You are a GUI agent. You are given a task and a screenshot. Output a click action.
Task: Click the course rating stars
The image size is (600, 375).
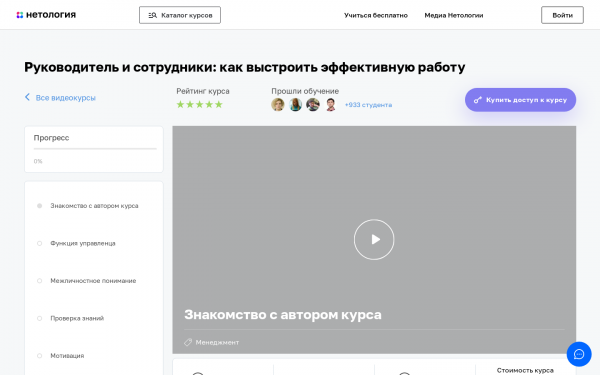tap(199, 104)
